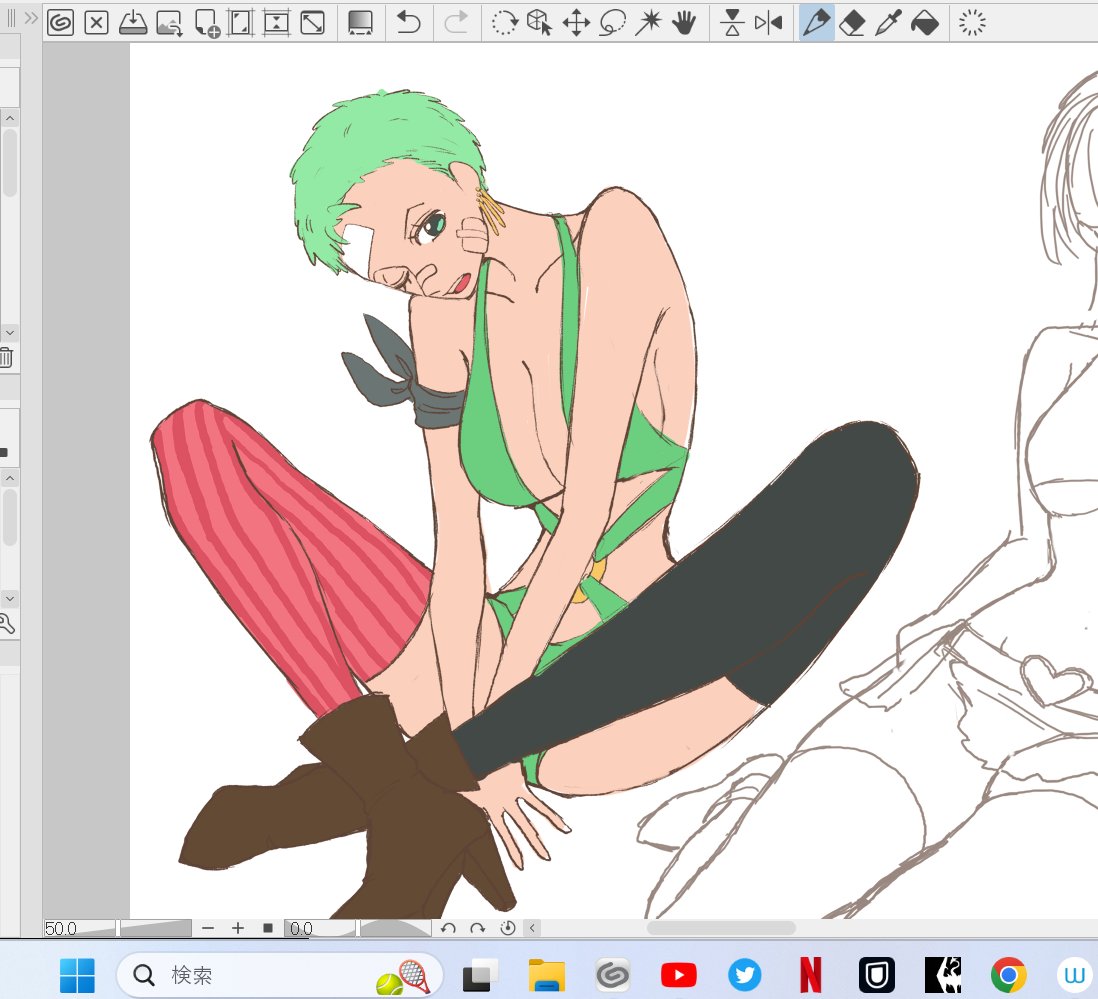Toggle flip vertical canvas view
Screen dimensions: 1098x999
733,22
